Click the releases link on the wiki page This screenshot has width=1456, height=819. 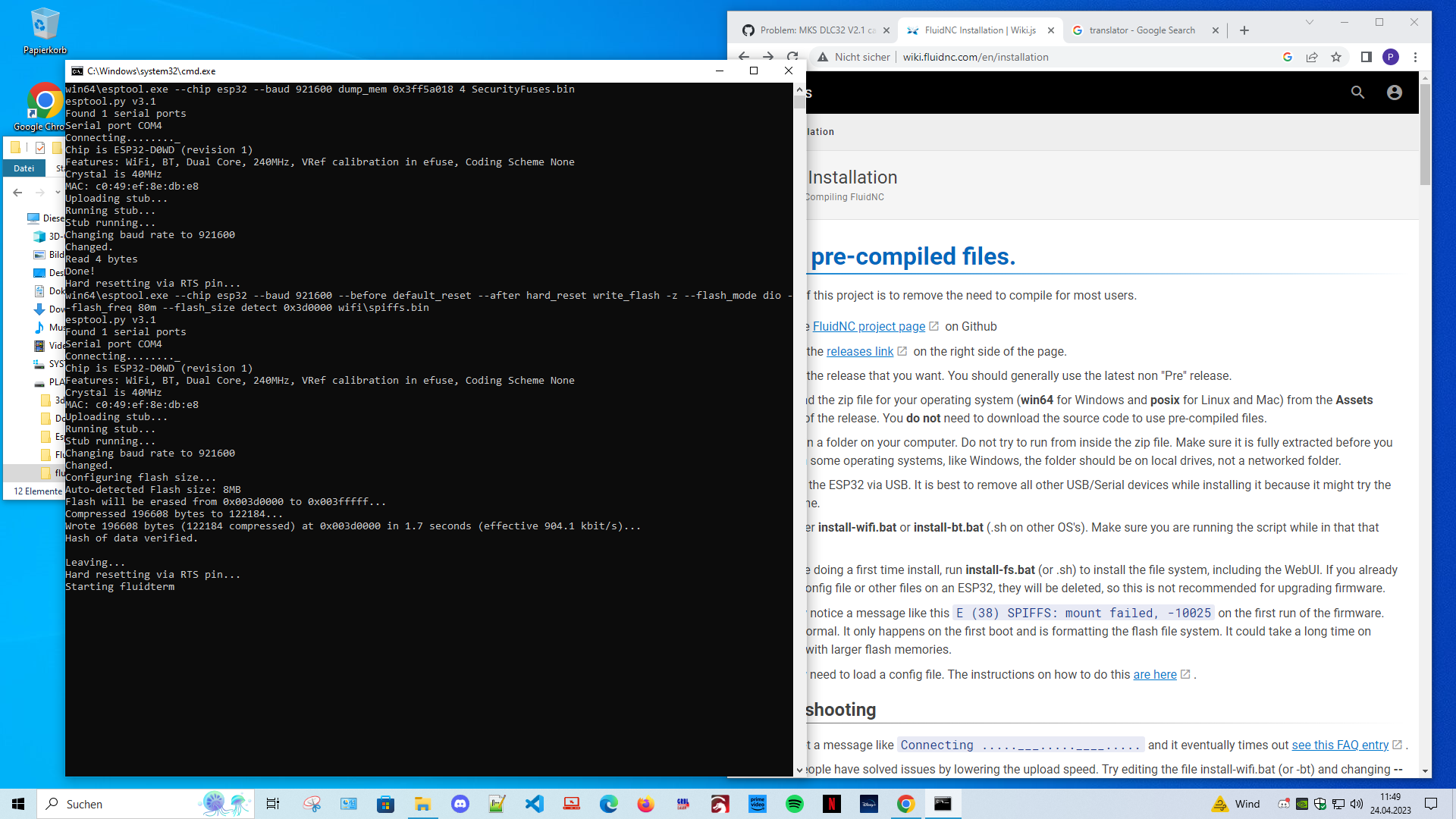(859, 351)
